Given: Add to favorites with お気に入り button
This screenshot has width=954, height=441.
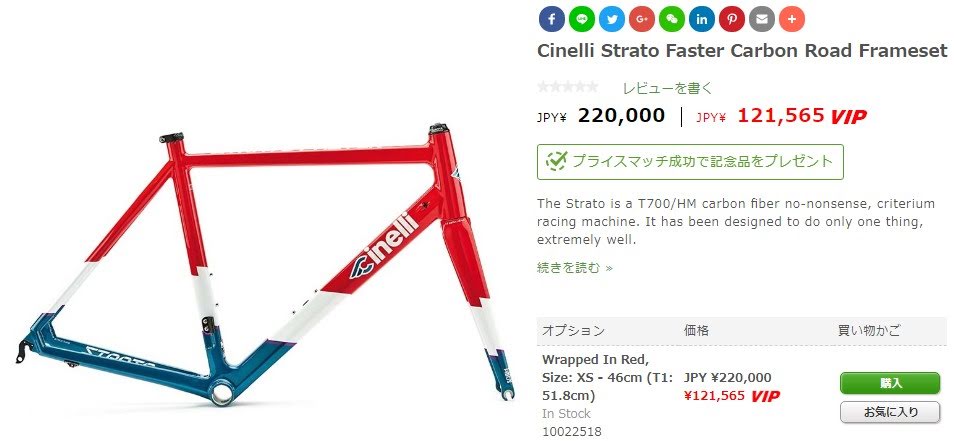Looking at the screenshot, I should [890, 412].
